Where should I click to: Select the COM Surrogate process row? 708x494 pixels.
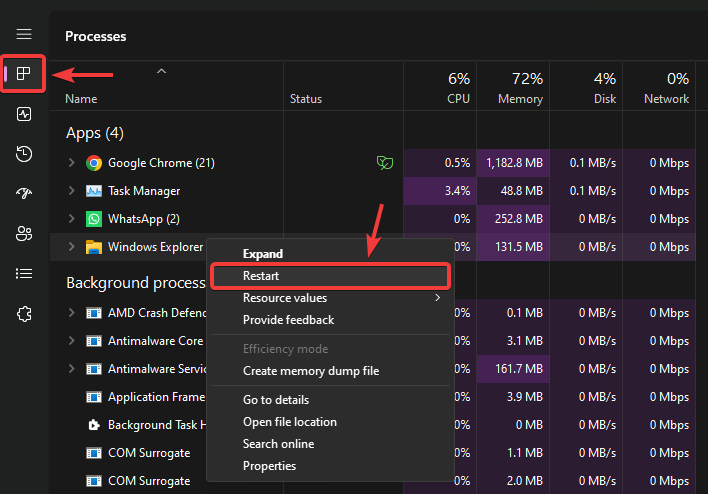[148, 453]
